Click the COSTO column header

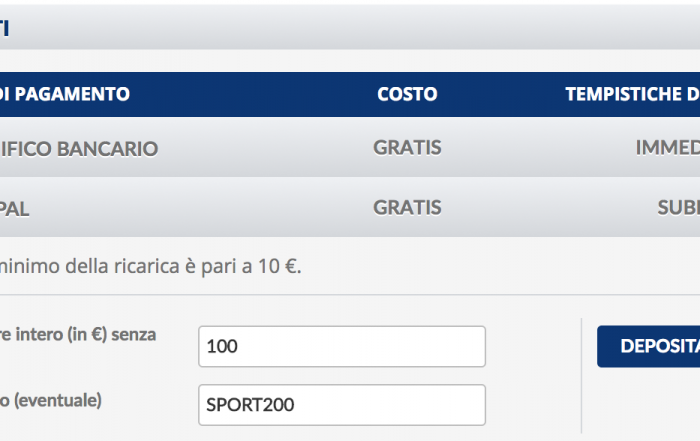pyautogui.click(x=407, y=94)
